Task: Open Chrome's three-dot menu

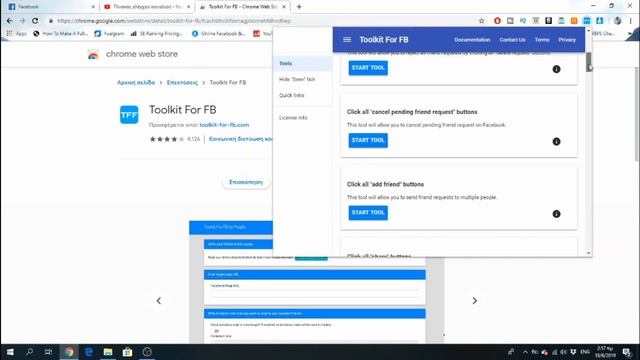Action: pos(631,21)
